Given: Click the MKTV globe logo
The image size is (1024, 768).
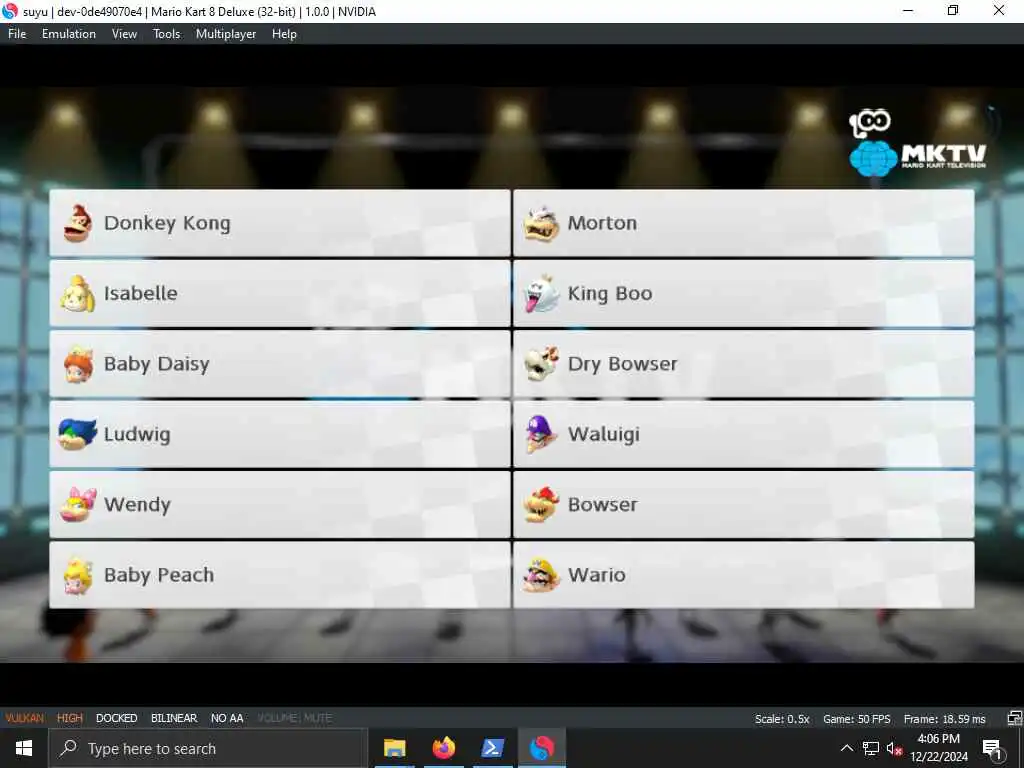Looking at the screenshot, I should click(x=873, y=159).
